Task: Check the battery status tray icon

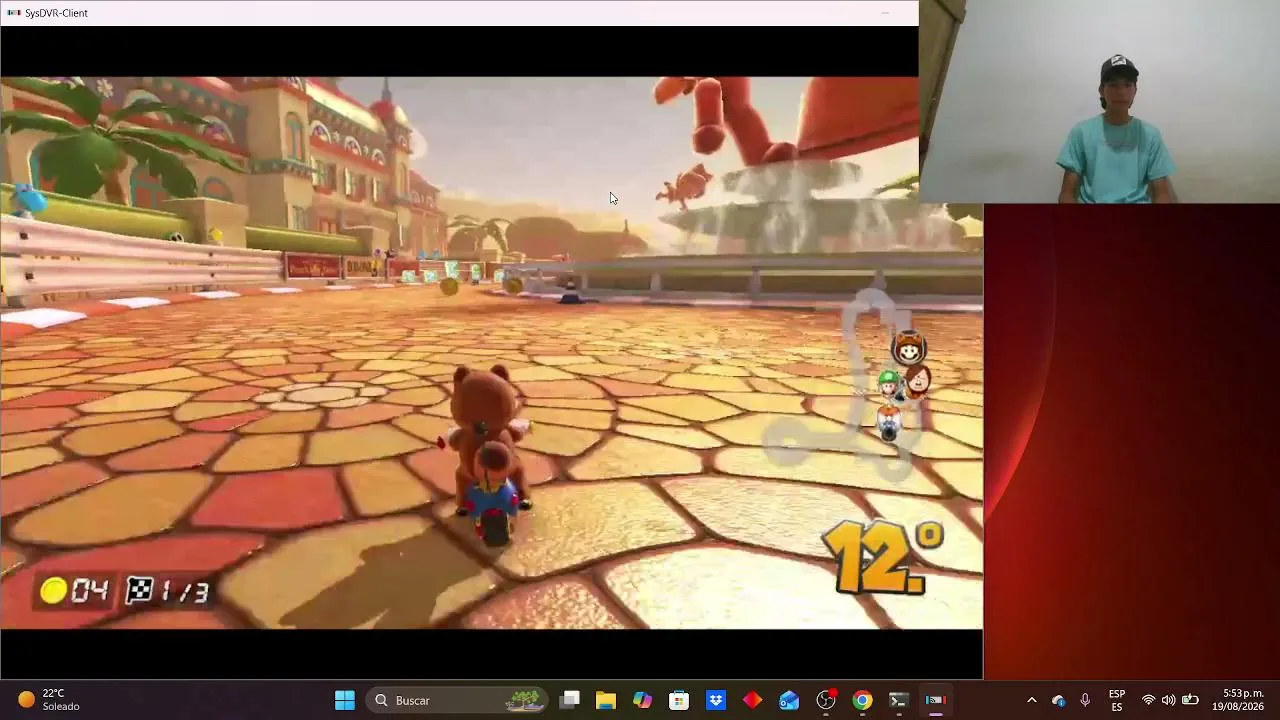Action: click(1190, 700)
